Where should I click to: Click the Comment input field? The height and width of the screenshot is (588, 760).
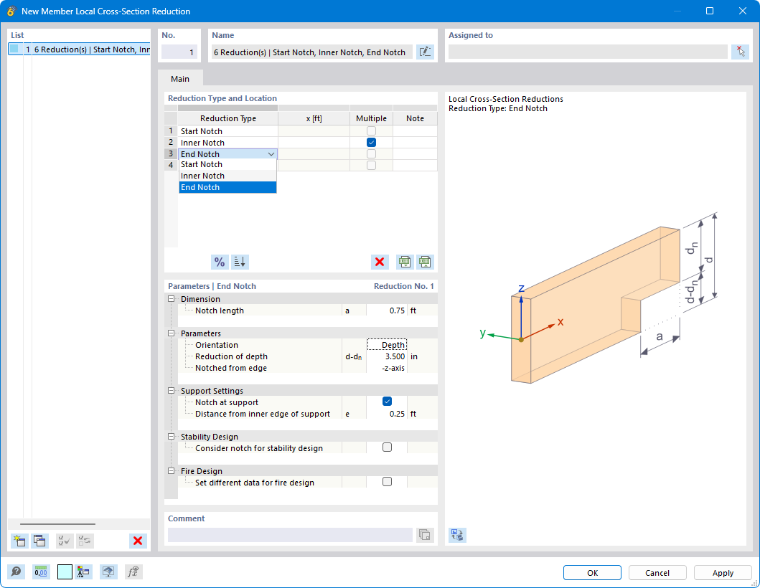[290, 535]
